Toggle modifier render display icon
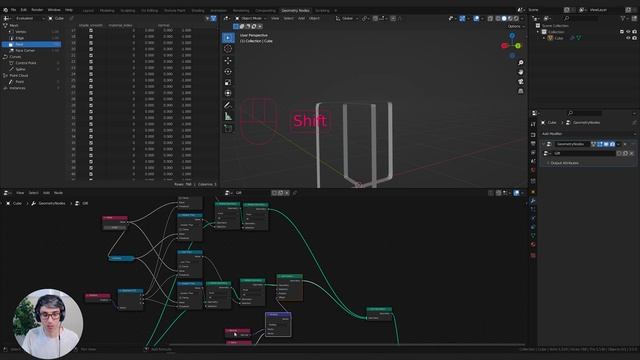Image resolution: width=640 pixels, height=360 pixels. tap(612, 144)
